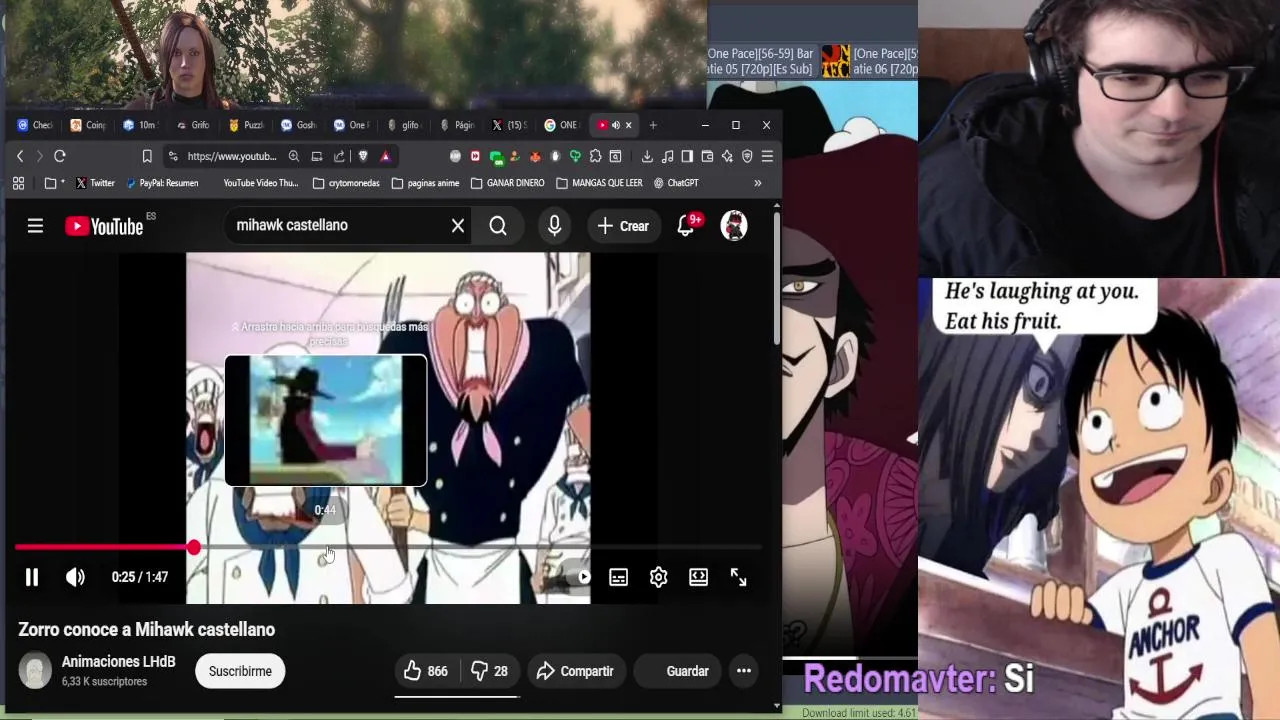Switch to theater mode
Viewport: 1280px width, 720px height.
(x=698, y=577)
